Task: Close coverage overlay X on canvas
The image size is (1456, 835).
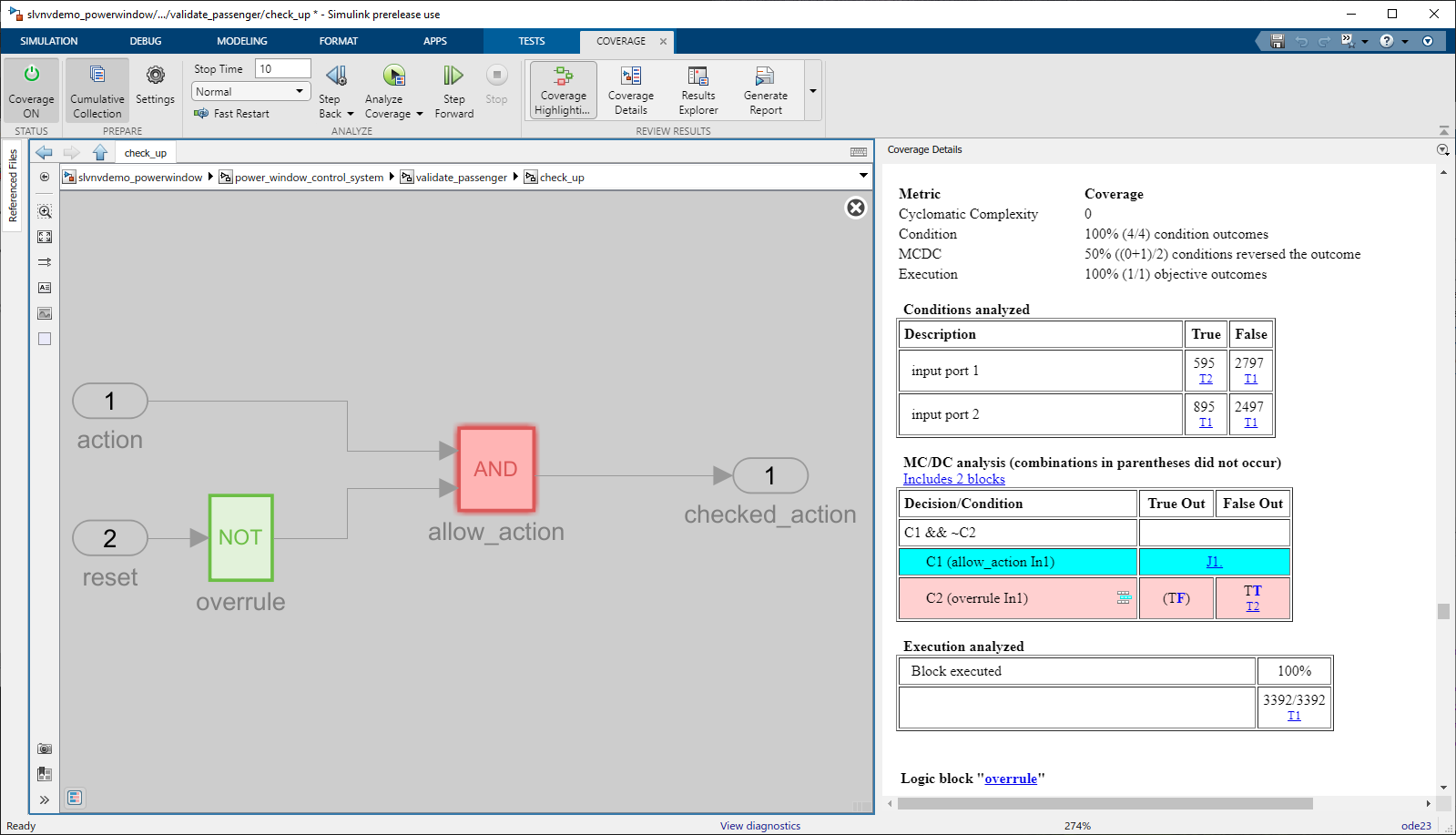Action: (x=856, y=208)
